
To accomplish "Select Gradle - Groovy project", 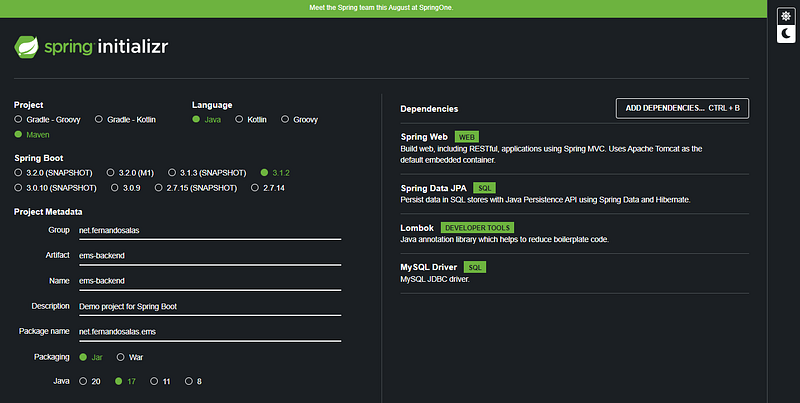I will tap(47, 119).
